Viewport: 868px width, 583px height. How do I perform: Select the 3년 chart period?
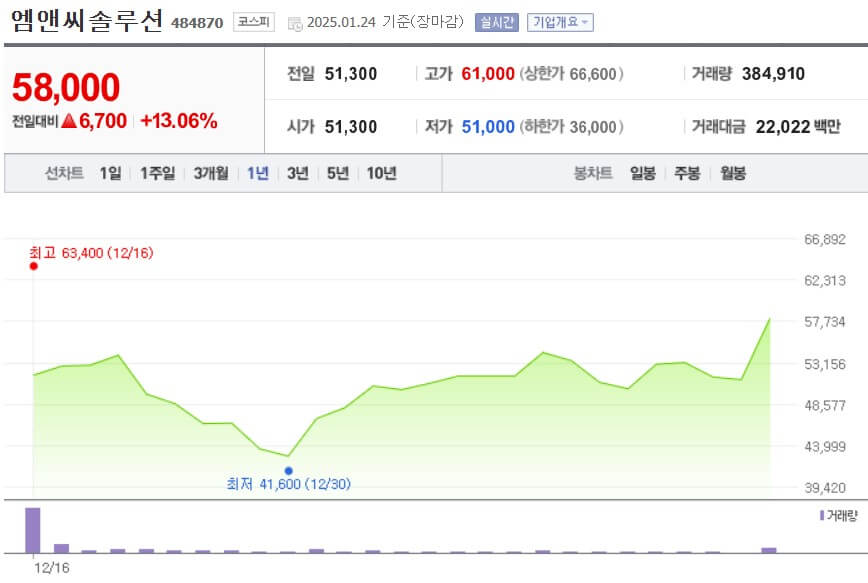(297, 172)
